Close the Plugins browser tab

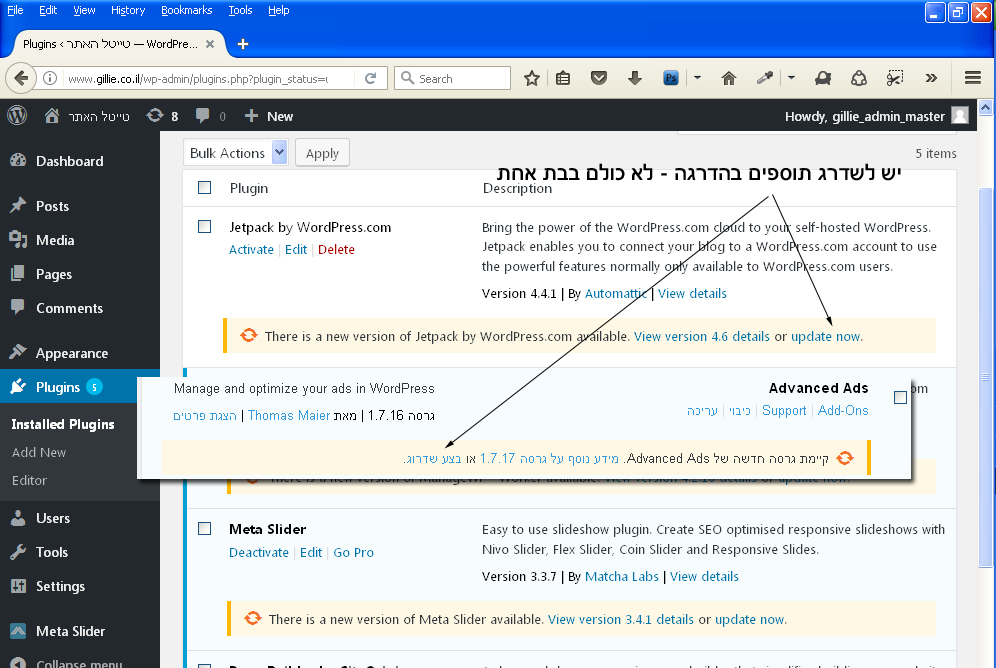(210, 44)
